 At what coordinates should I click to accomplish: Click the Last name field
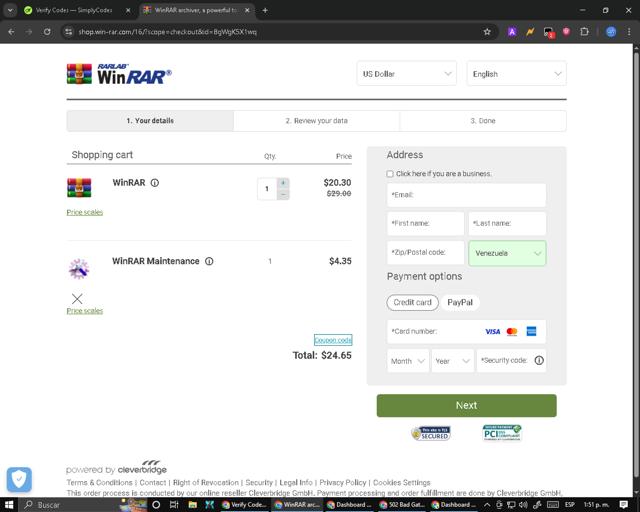tap(507, 223)
